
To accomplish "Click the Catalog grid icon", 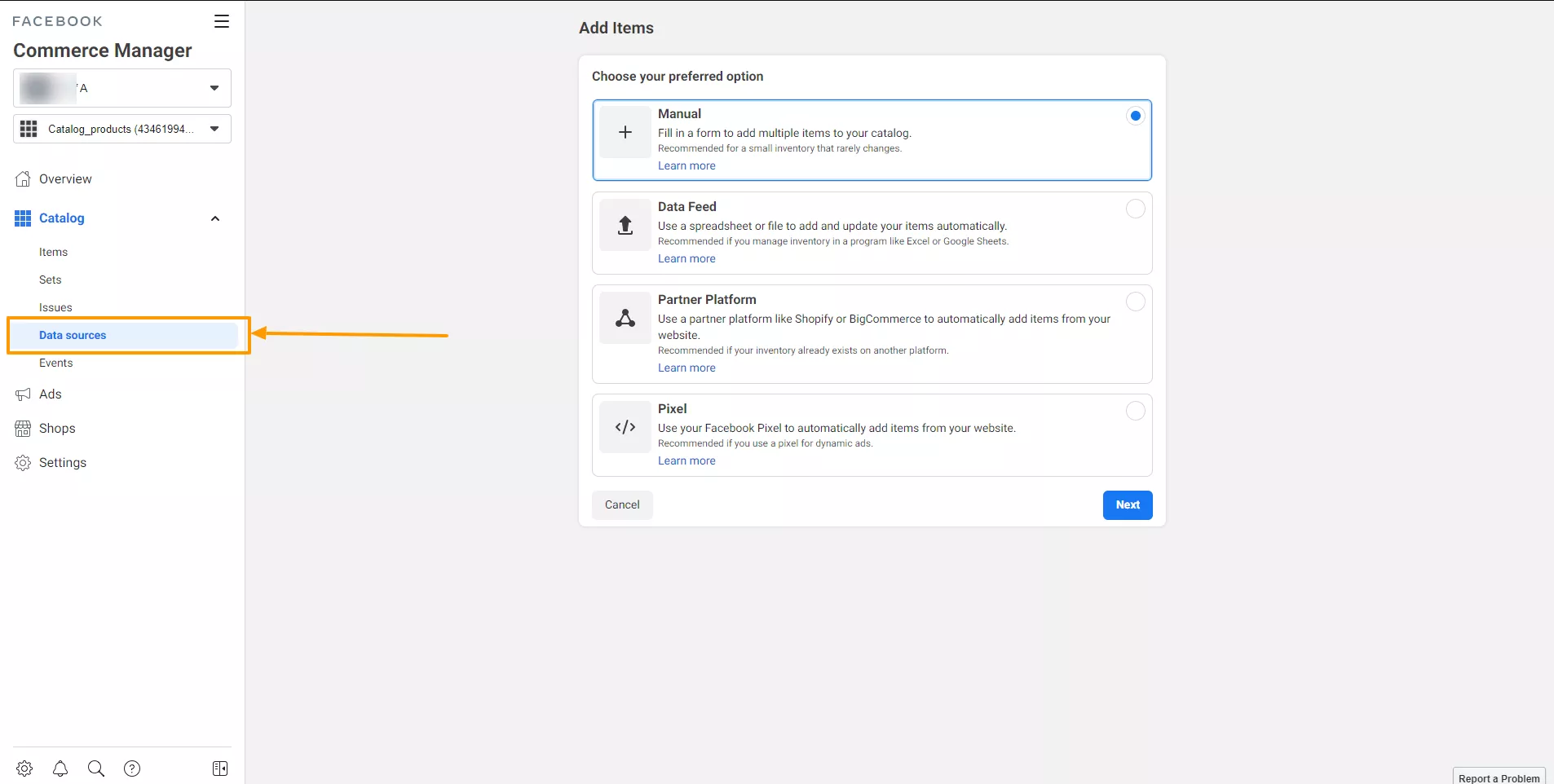I will tap(23, 218).
